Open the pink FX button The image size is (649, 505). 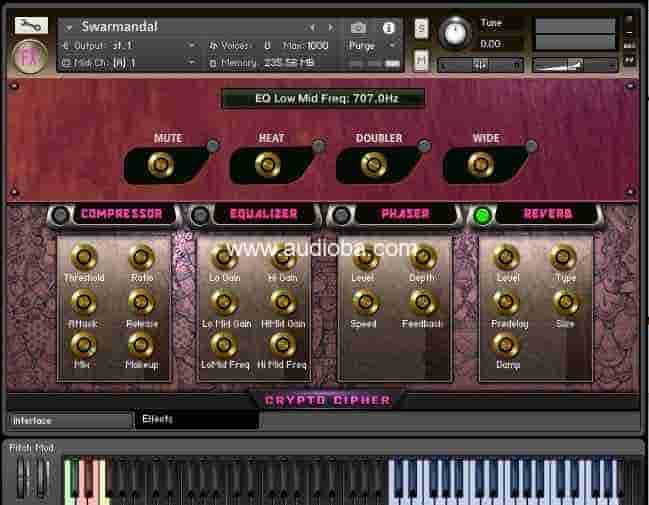click(31, 55)
